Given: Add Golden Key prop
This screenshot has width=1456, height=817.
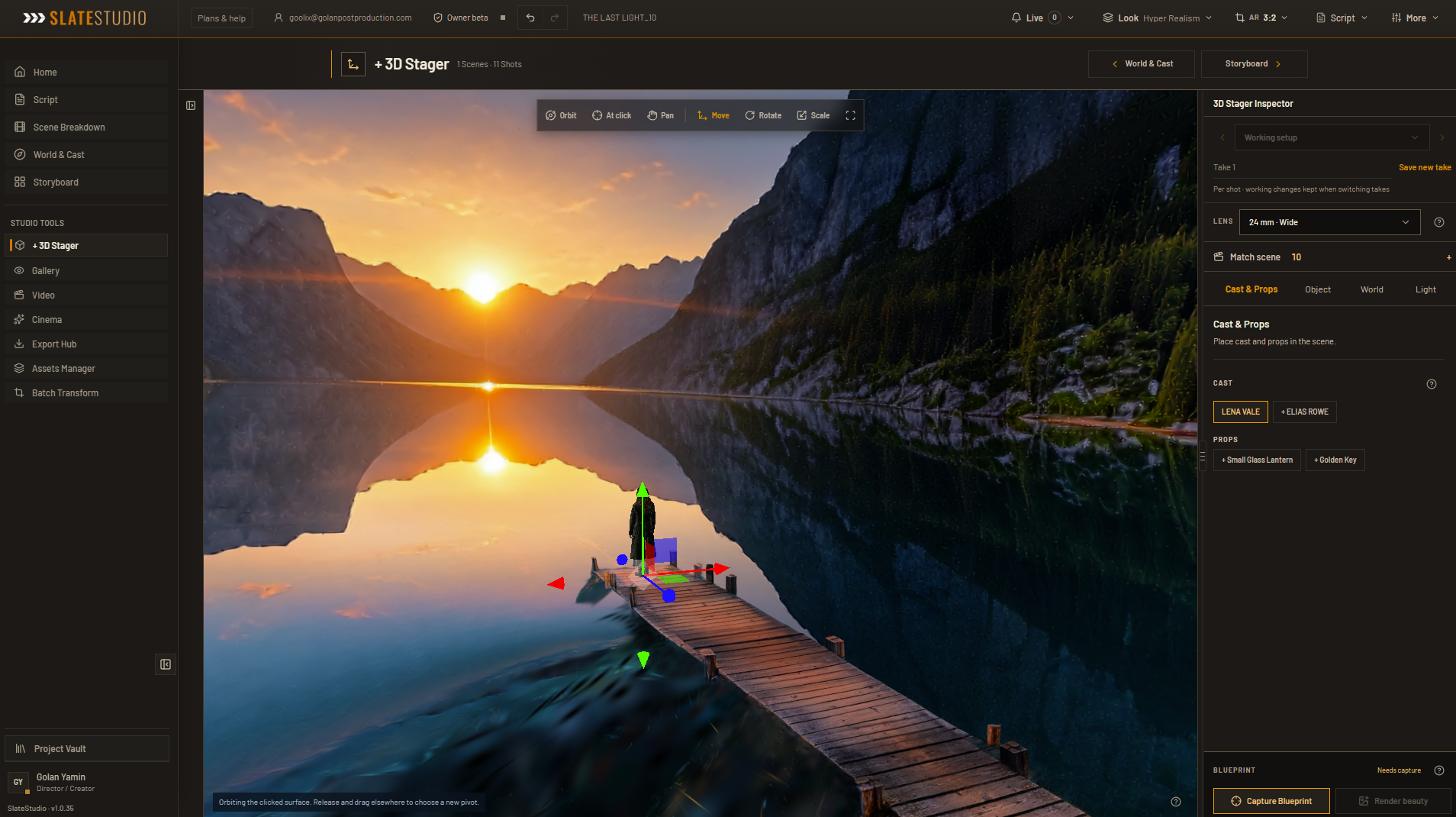Looking at the screenshot, I should (x=1335, y=460).
